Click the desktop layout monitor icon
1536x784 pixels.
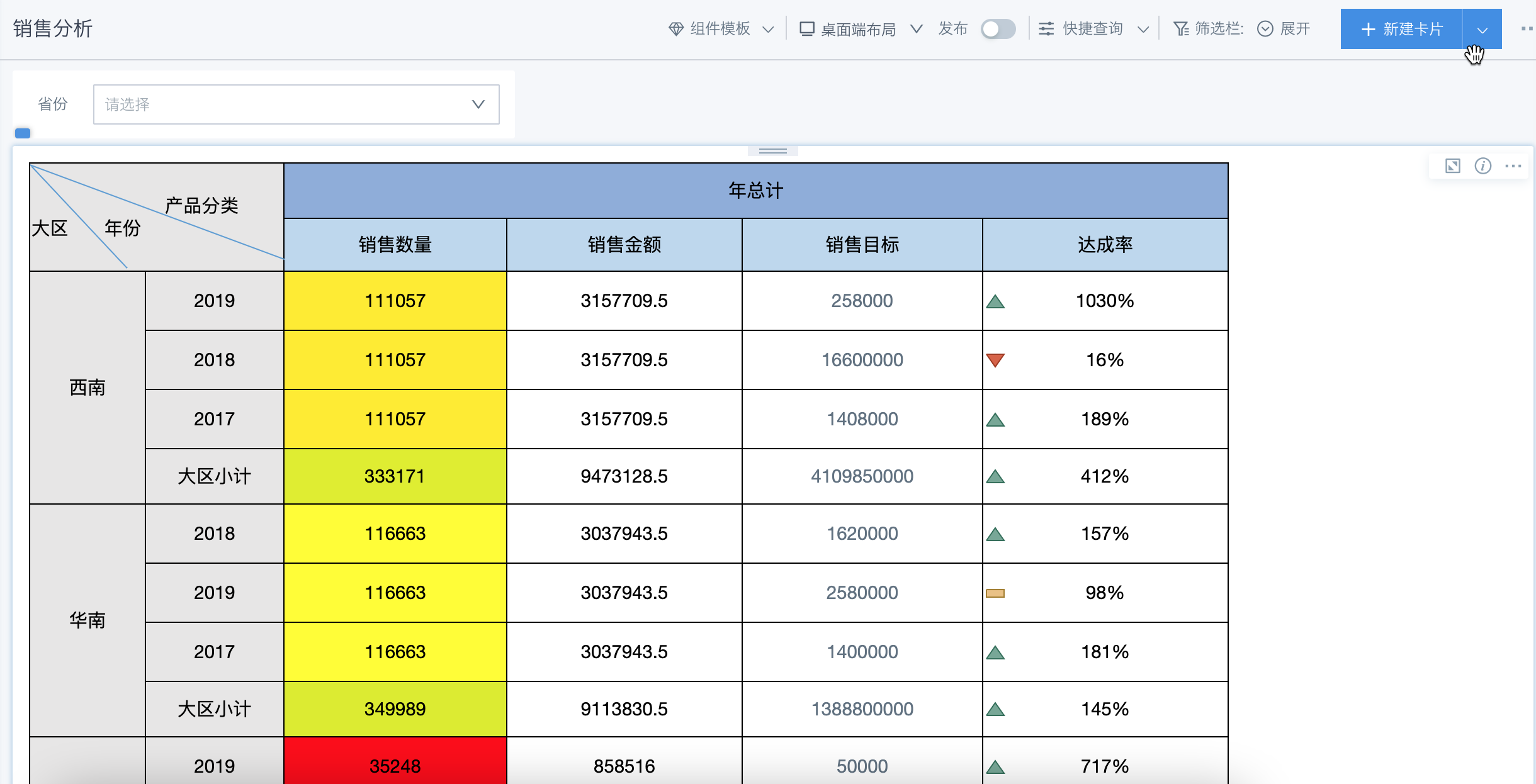coord(806,29)
